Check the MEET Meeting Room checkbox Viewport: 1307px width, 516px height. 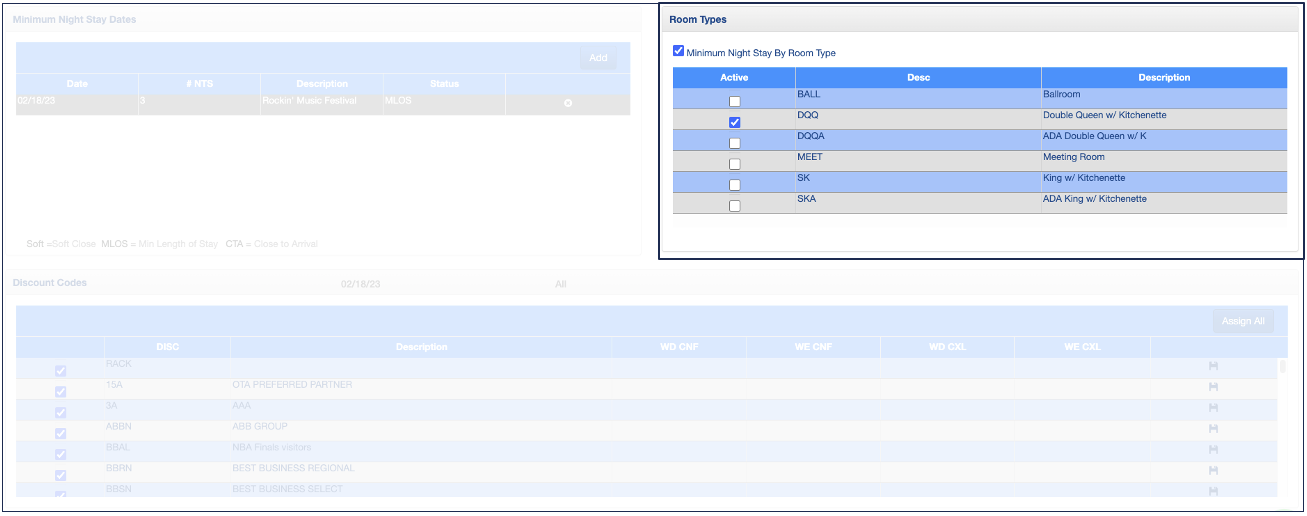(735, 164)
